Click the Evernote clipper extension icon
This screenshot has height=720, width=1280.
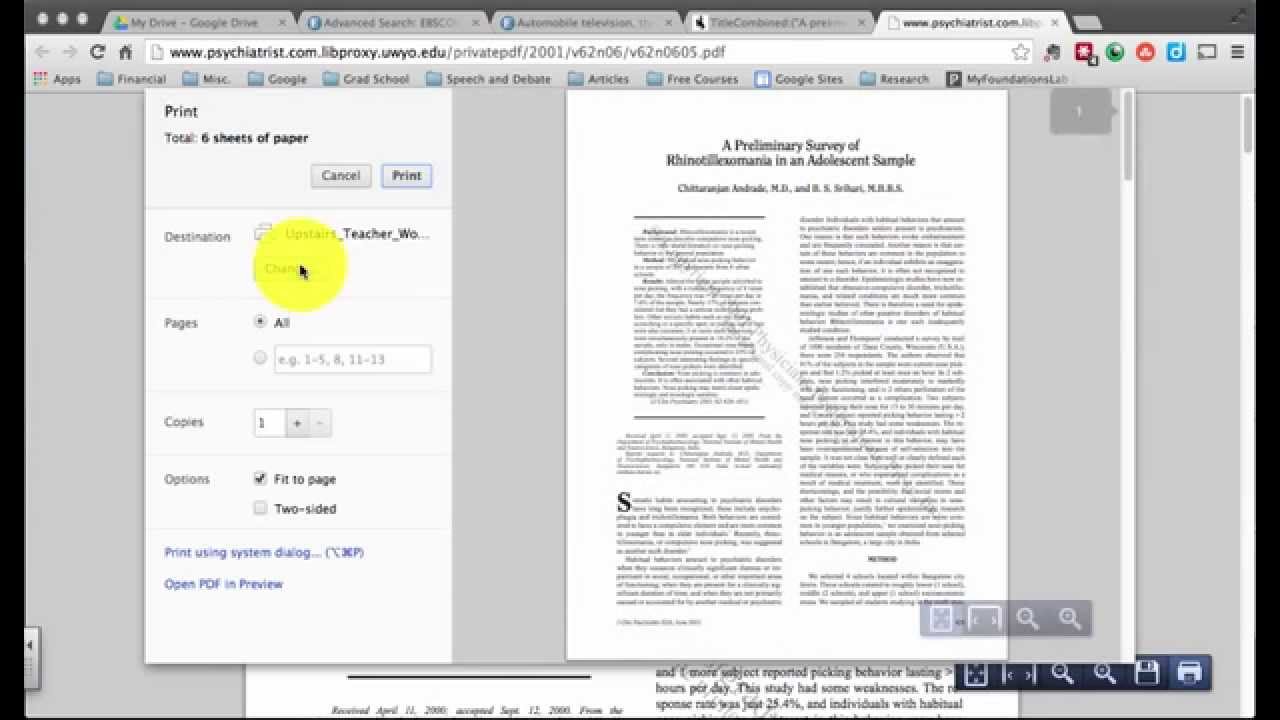(x=1052, y=52)
